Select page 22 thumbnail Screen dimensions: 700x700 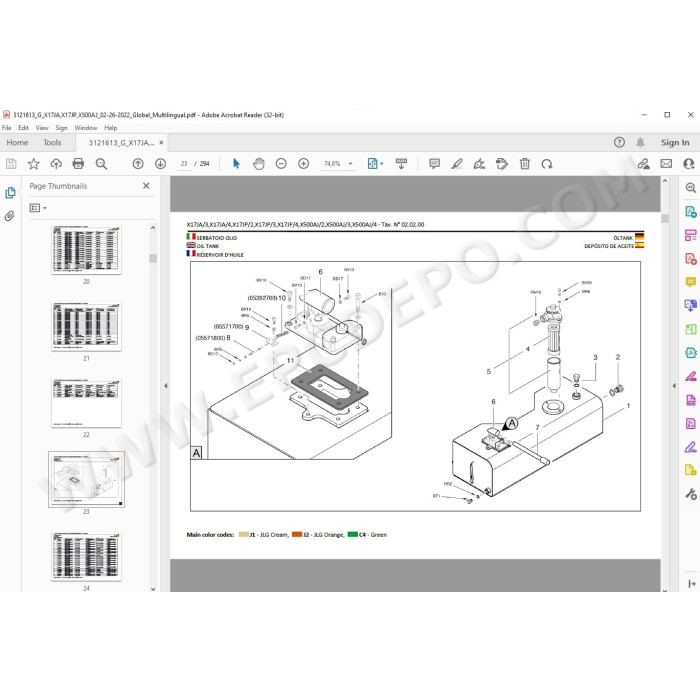[x=86, y=403]
